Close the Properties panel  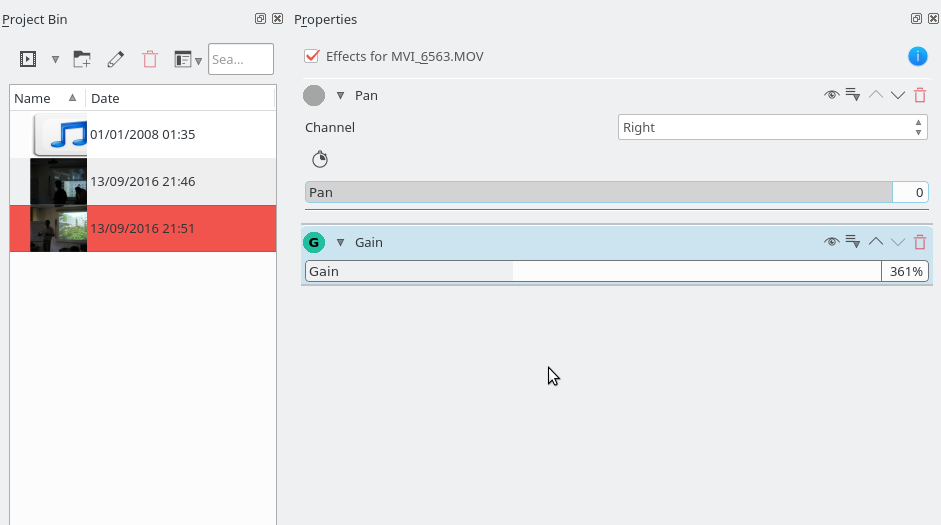[x=933, y=19]
